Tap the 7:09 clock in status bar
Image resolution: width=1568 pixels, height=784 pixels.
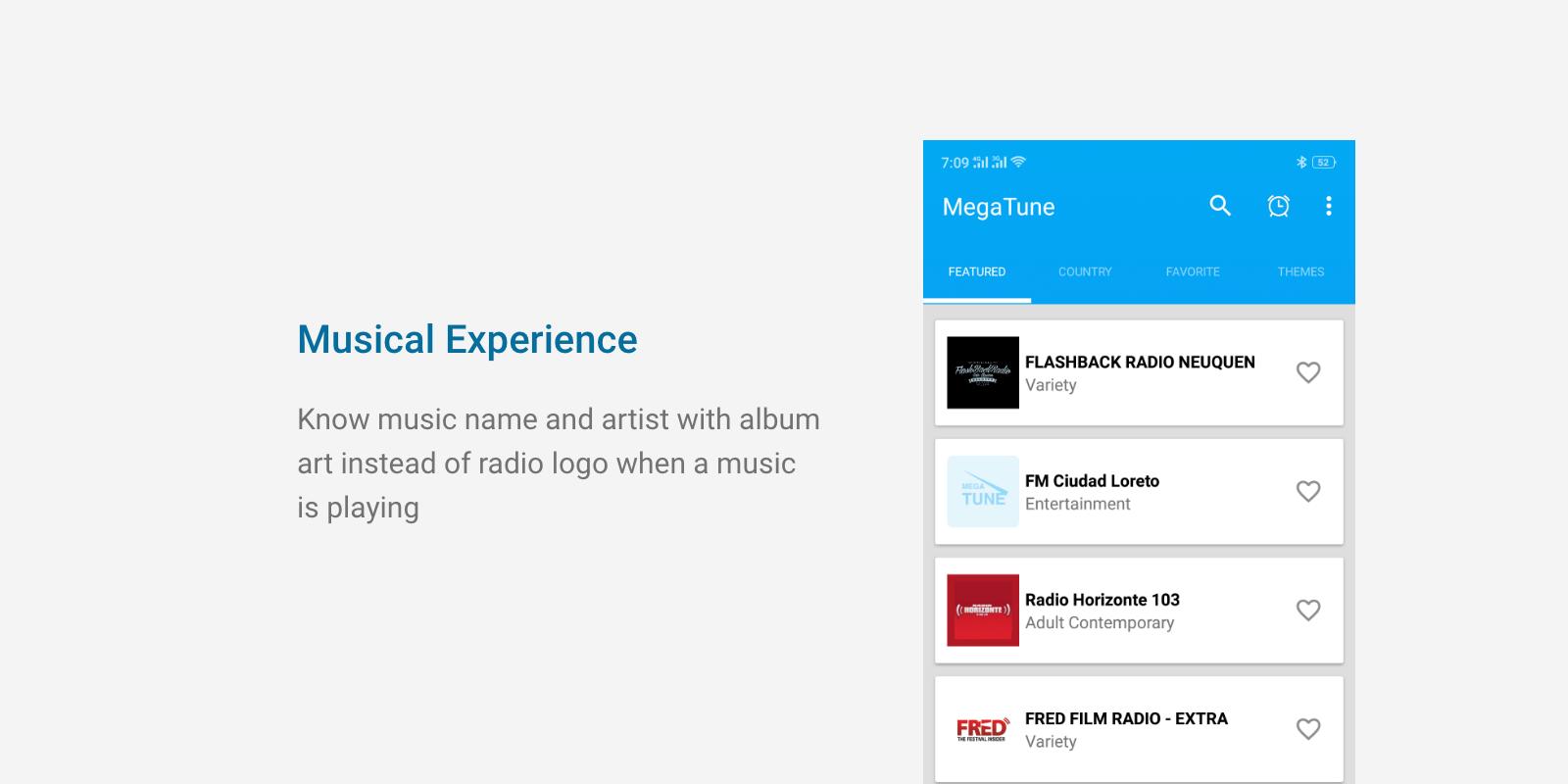955,163
